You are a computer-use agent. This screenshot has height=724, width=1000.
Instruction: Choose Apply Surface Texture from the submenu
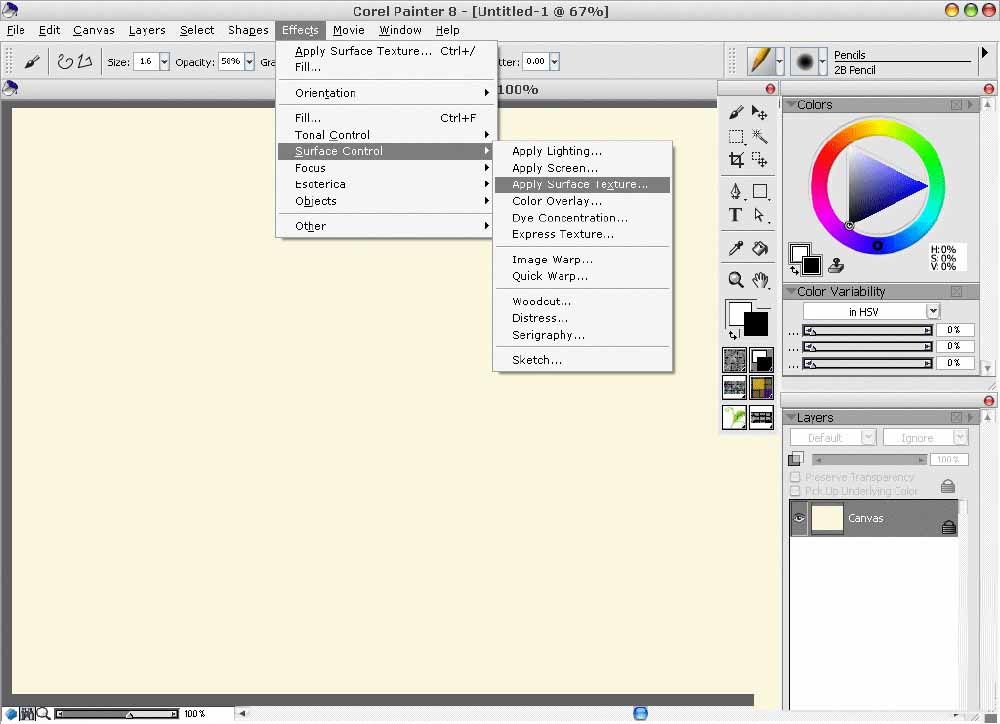tap(580, 184)
